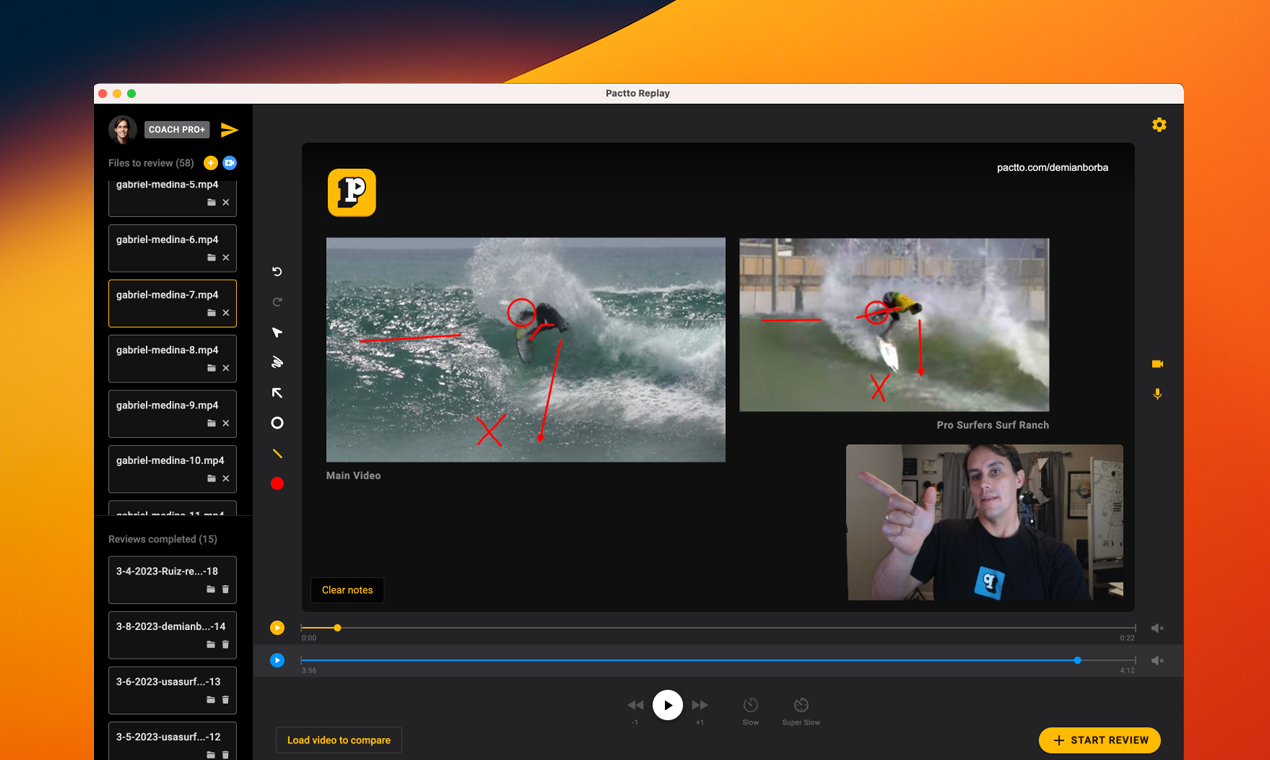
Task: Open completed review 3-5-2023-usasurf...-12
Action: (172, 741)
